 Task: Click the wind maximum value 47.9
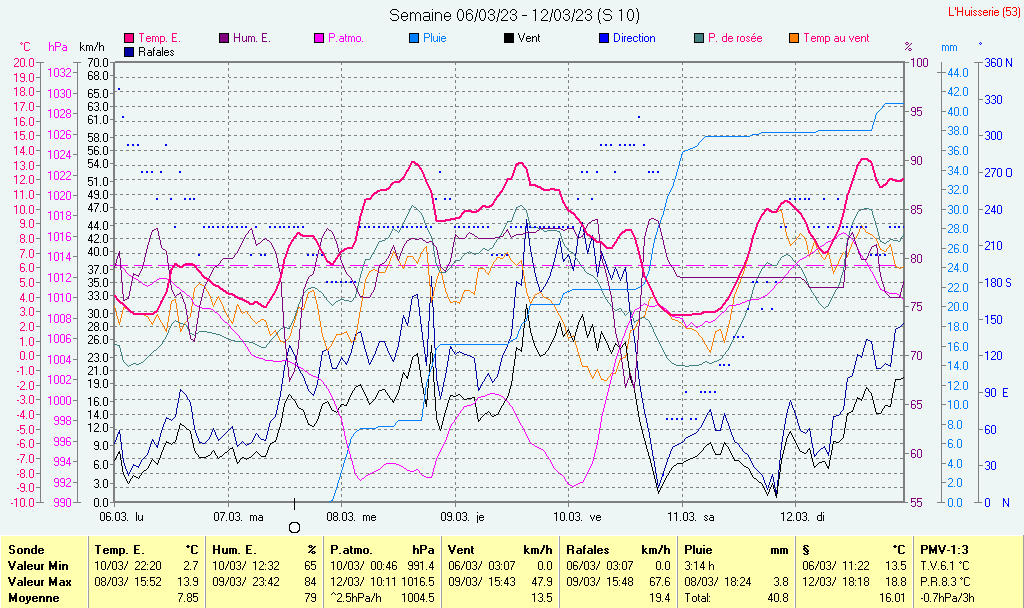coord(542,581)
